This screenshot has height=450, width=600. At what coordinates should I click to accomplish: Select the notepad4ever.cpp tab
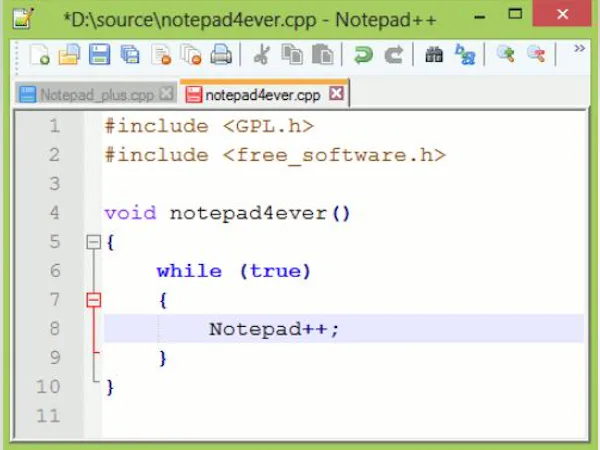click(x=262, y=95)
